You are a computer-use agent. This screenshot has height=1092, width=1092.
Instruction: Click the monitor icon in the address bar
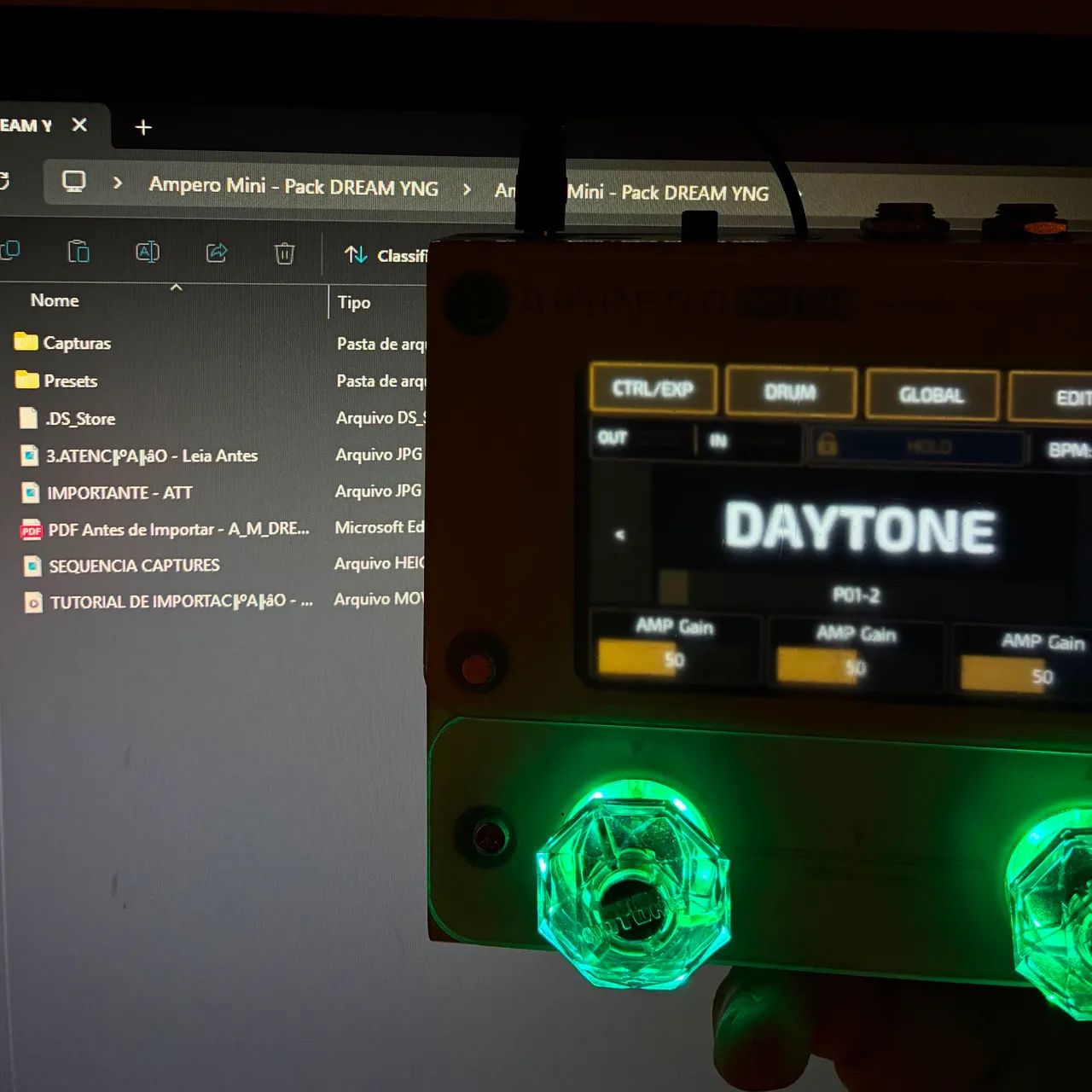click(x=74, y=181)
